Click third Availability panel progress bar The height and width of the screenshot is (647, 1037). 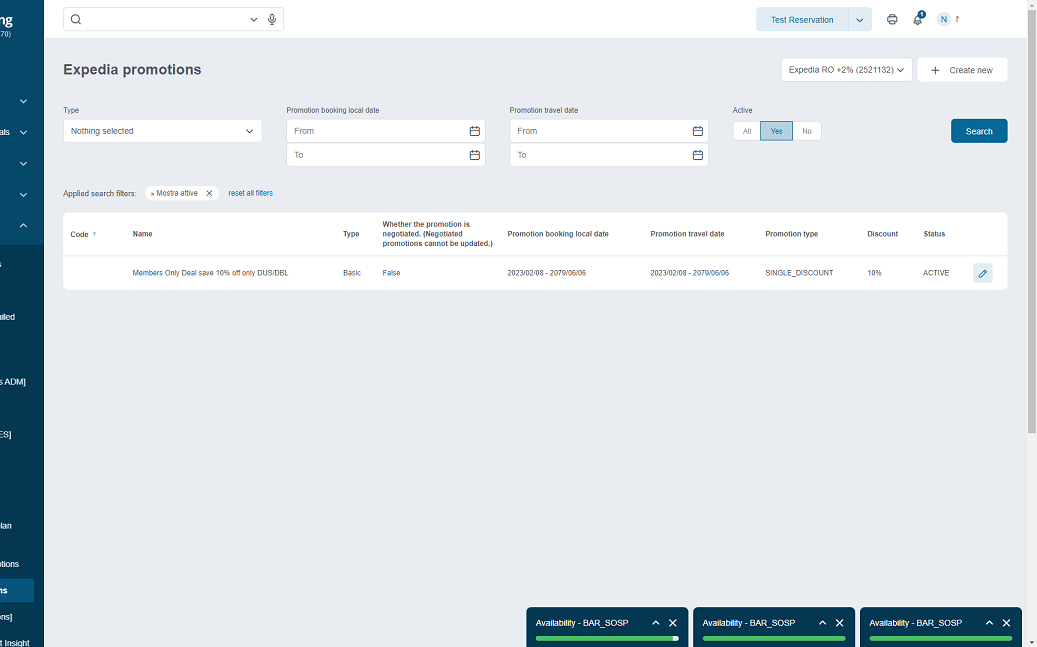(x=940, y=638)
